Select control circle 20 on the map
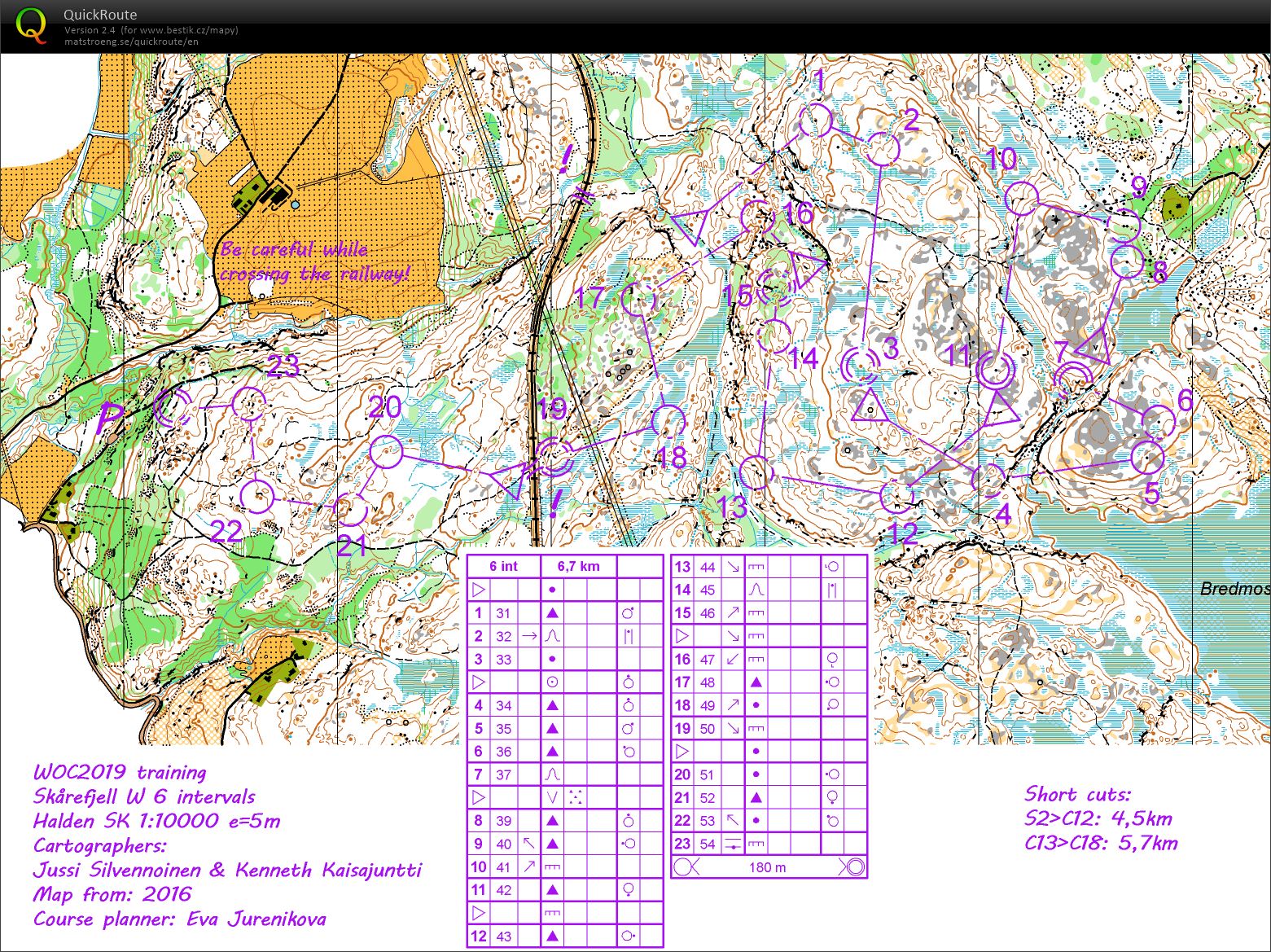 387,452
